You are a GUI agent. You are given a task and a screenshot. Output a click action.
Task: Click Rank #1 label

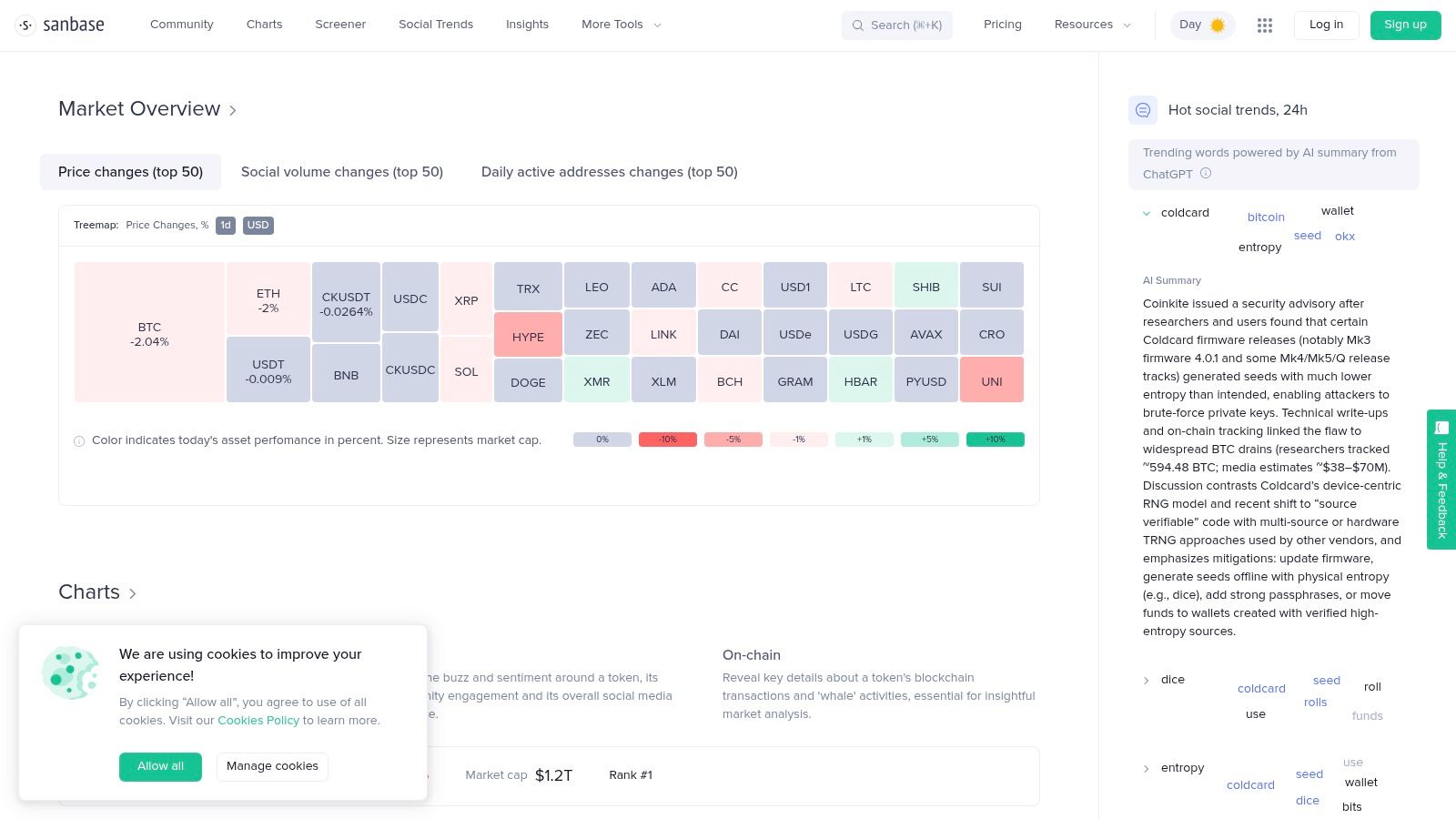click(x=631, y=775)
